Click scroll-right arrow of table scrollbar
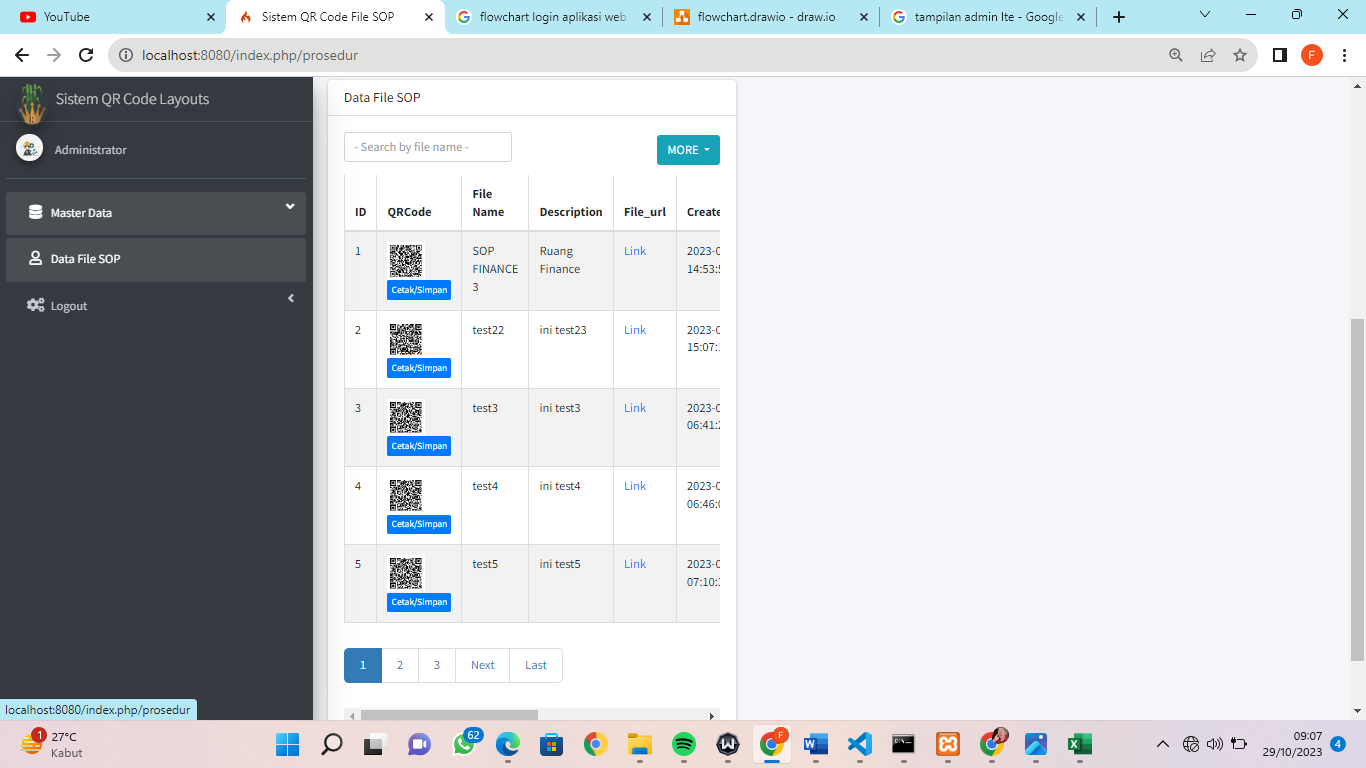Viewport: 1366px width, 768px height. pos(712,715)
